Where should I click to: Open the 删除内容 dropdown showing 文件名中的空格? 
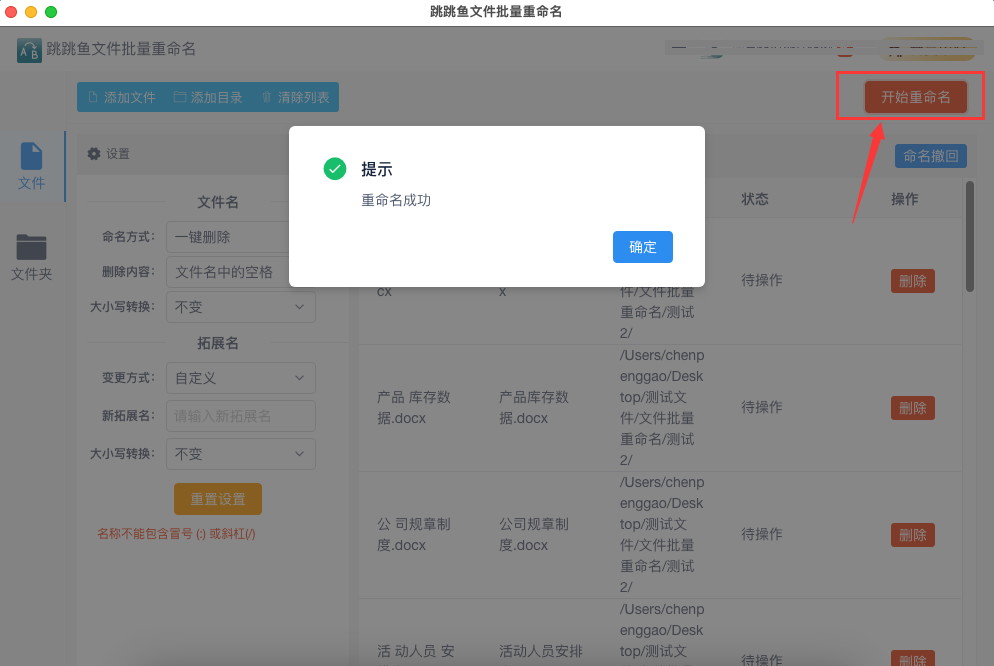tap(228, 272)
